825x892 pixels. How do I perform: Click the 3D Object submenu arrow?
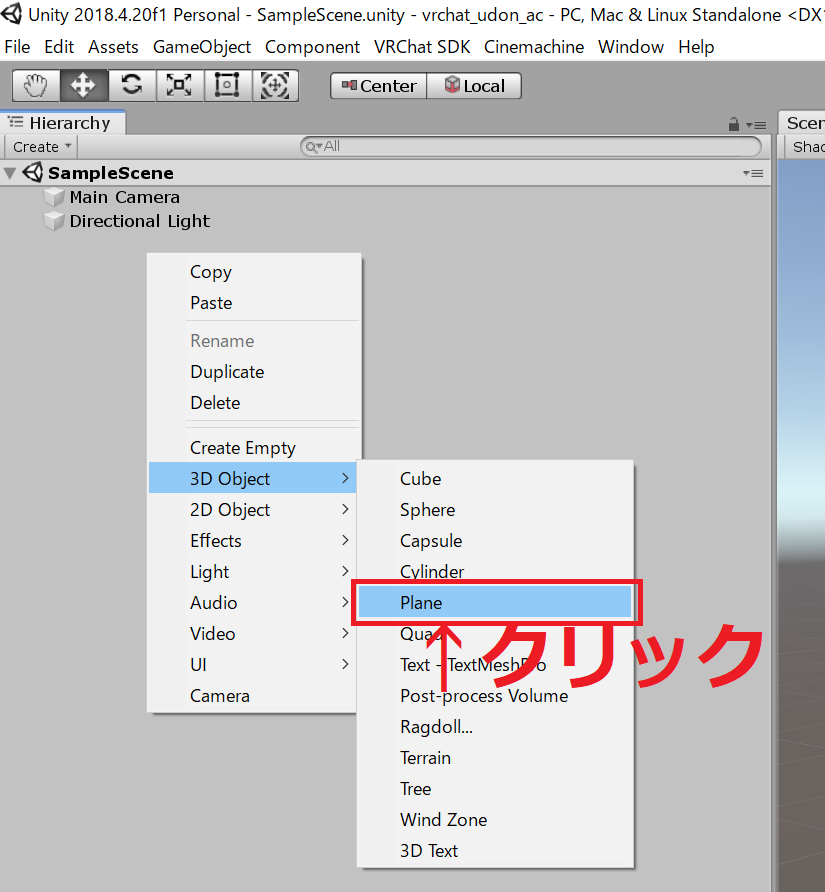click(345, 478)
